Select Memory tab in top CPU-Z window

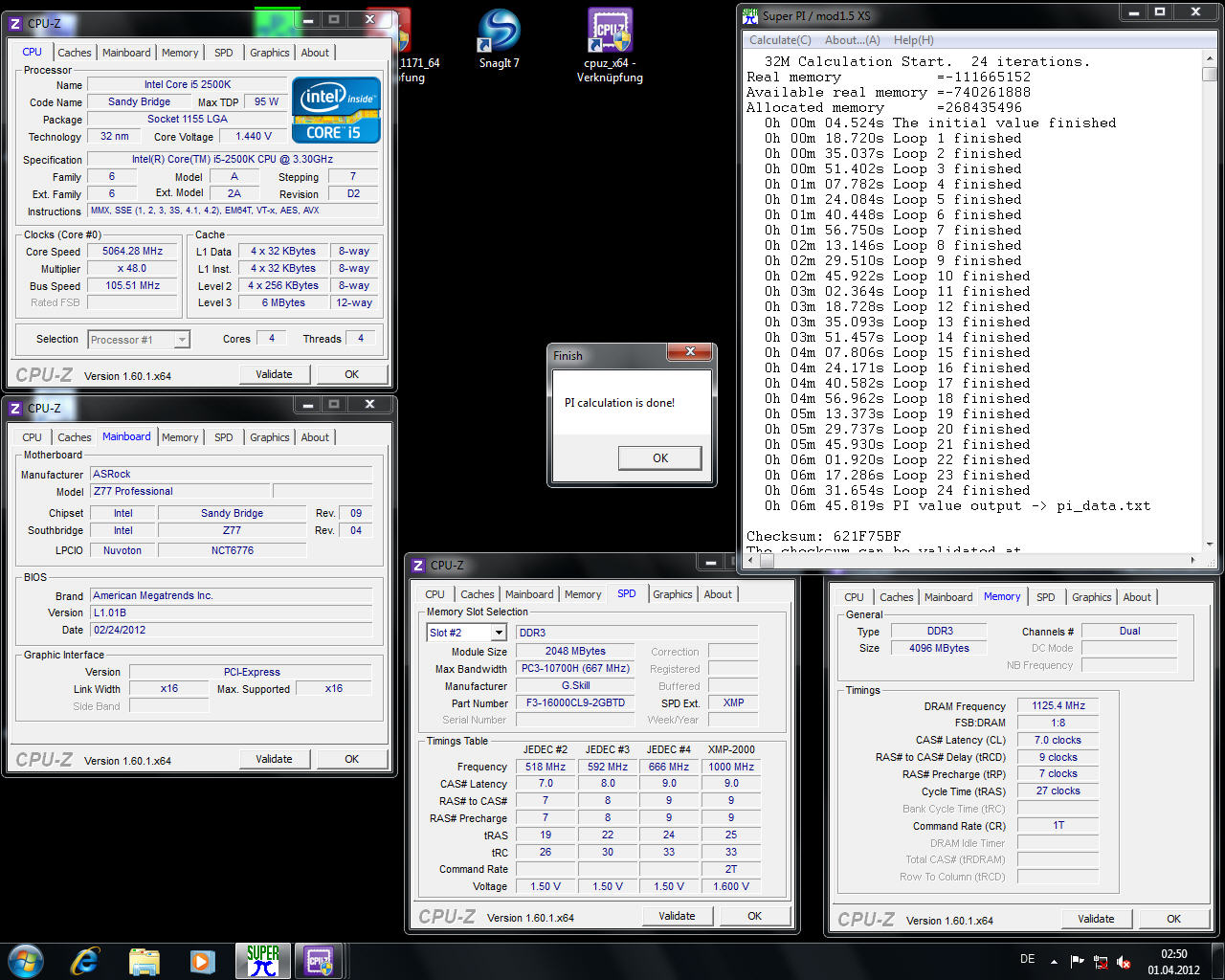point(180,53)
